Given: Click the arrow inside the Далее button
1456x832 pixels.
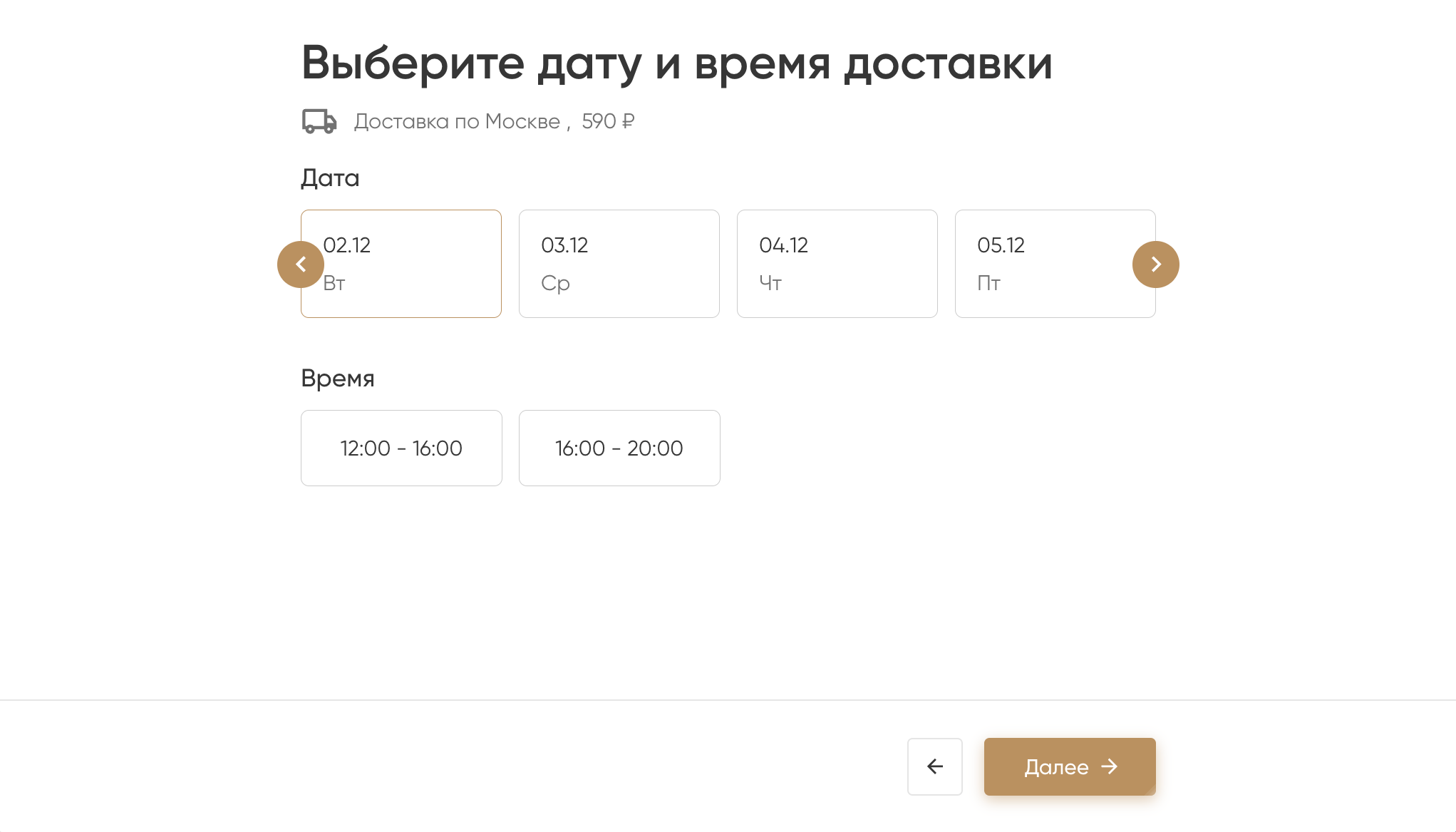Looking at the screenshot, I should click(1109, 766).
